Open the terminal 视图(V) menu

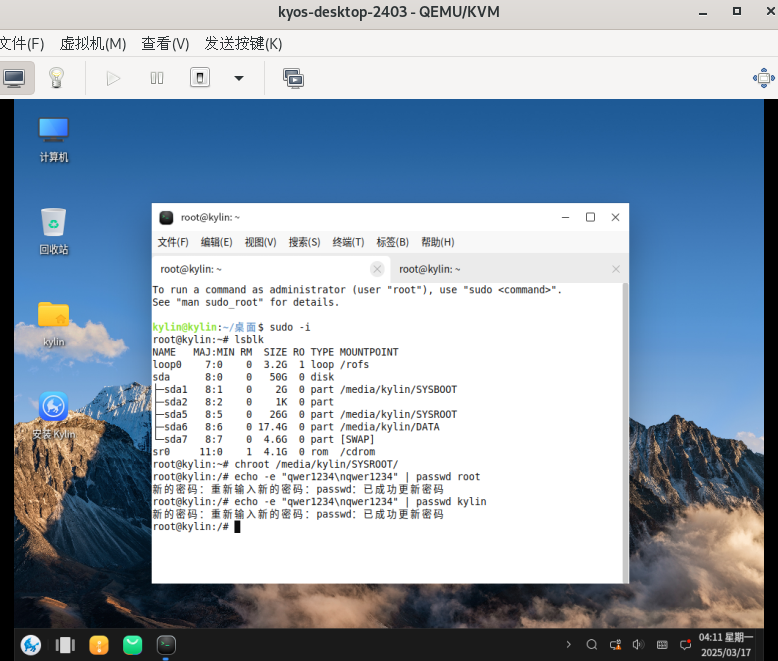260,242
